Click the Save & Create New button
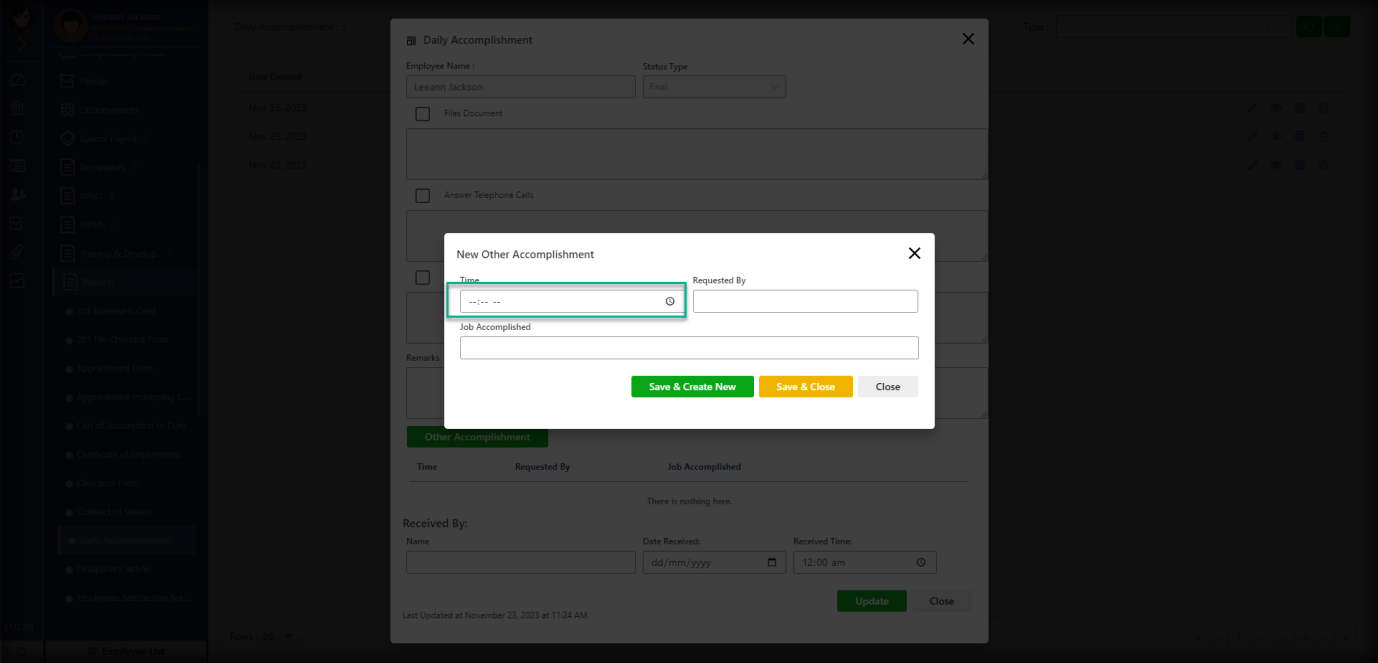The width and height of the screenshot is (1378, 663). pyautogui.click(x=692, y=387)
